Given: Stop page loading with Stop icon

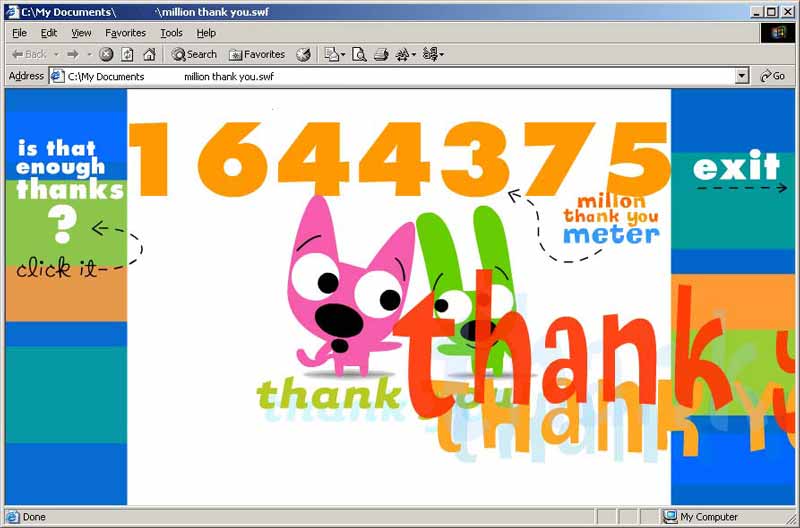Looking at the screenshot, I should click(106, 54).
